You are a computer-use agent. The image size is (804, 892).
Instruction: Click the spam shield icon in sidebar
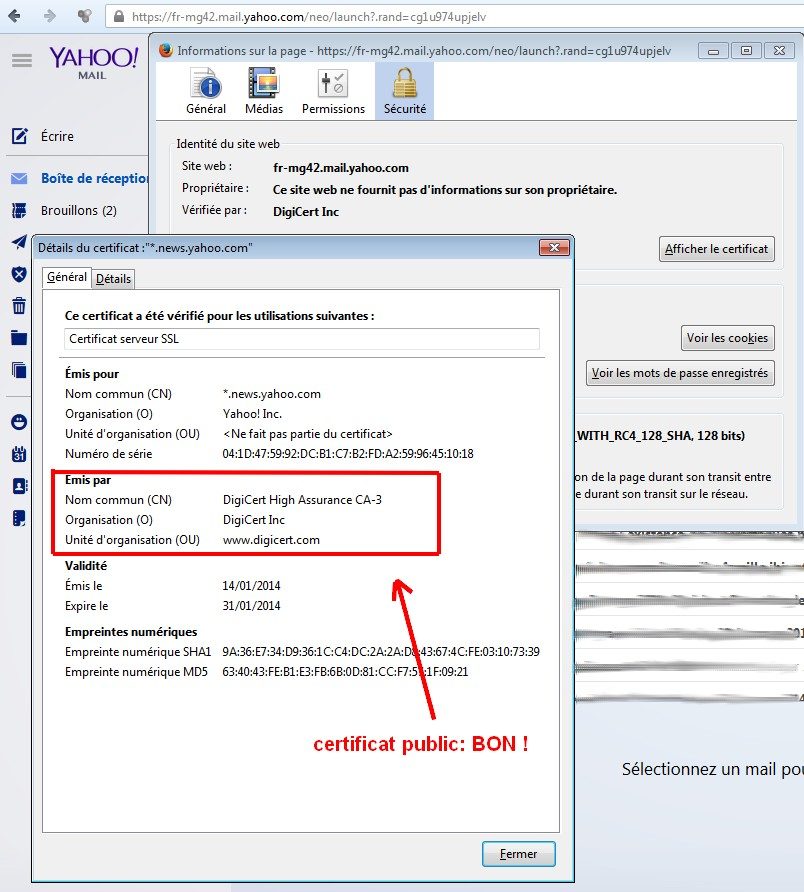pos(19,274)
